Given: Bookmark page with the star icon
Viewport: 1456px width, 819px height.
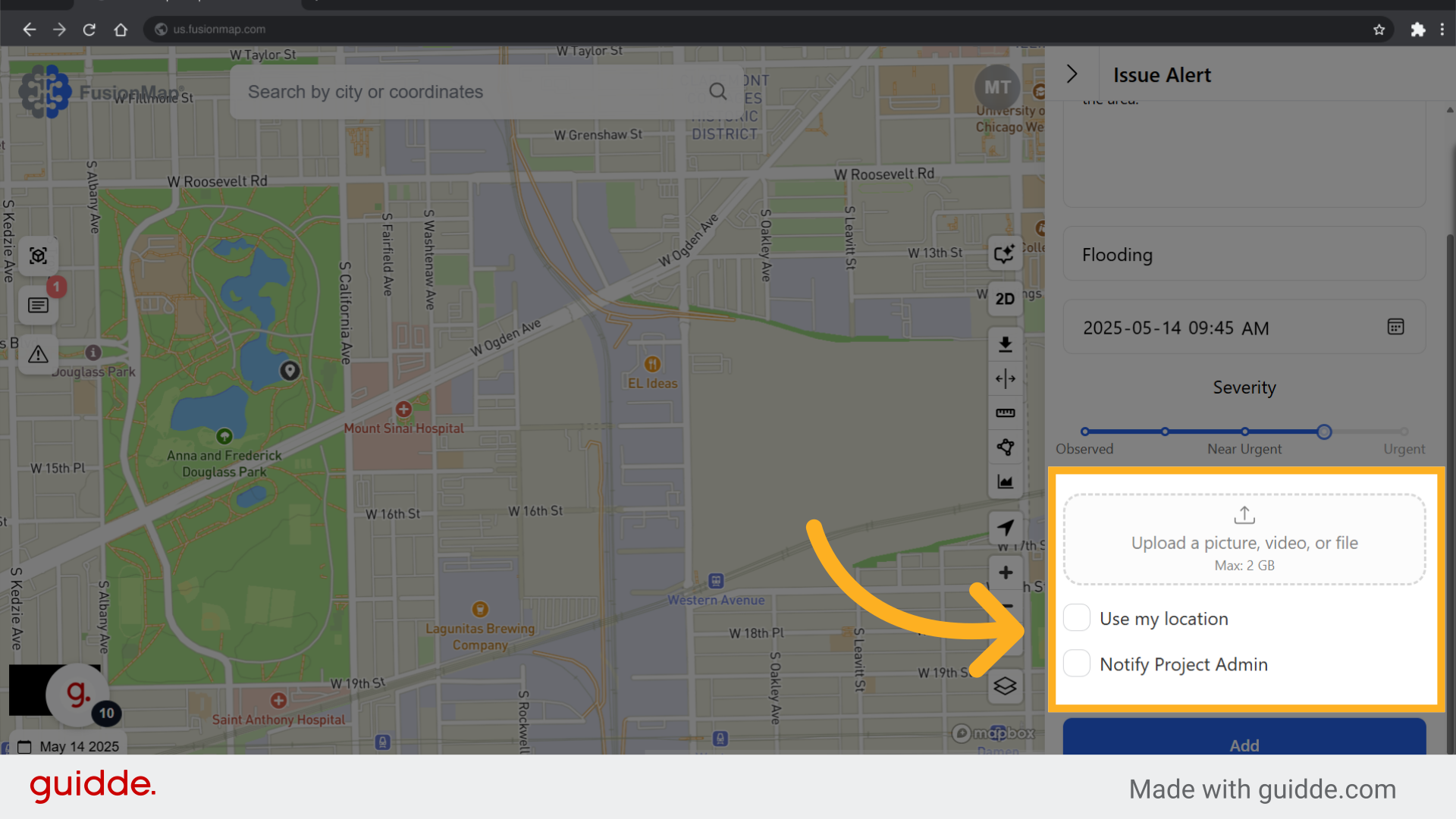Looking at the screenshot, I should click(1379, 30).
